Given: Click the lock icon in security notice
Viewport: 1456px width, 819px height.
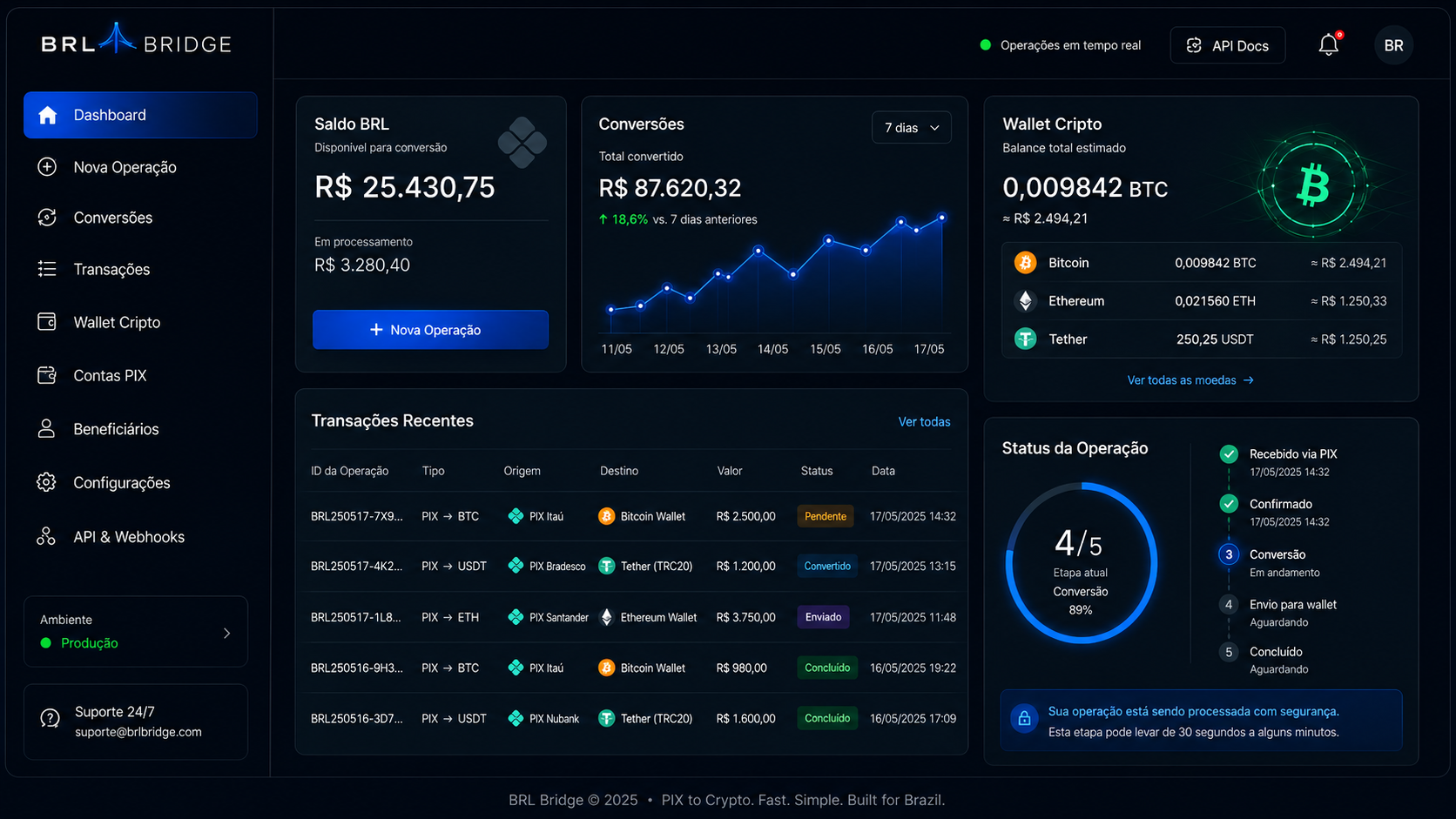Looking at the screenshot, I should tap(1024, 718).
